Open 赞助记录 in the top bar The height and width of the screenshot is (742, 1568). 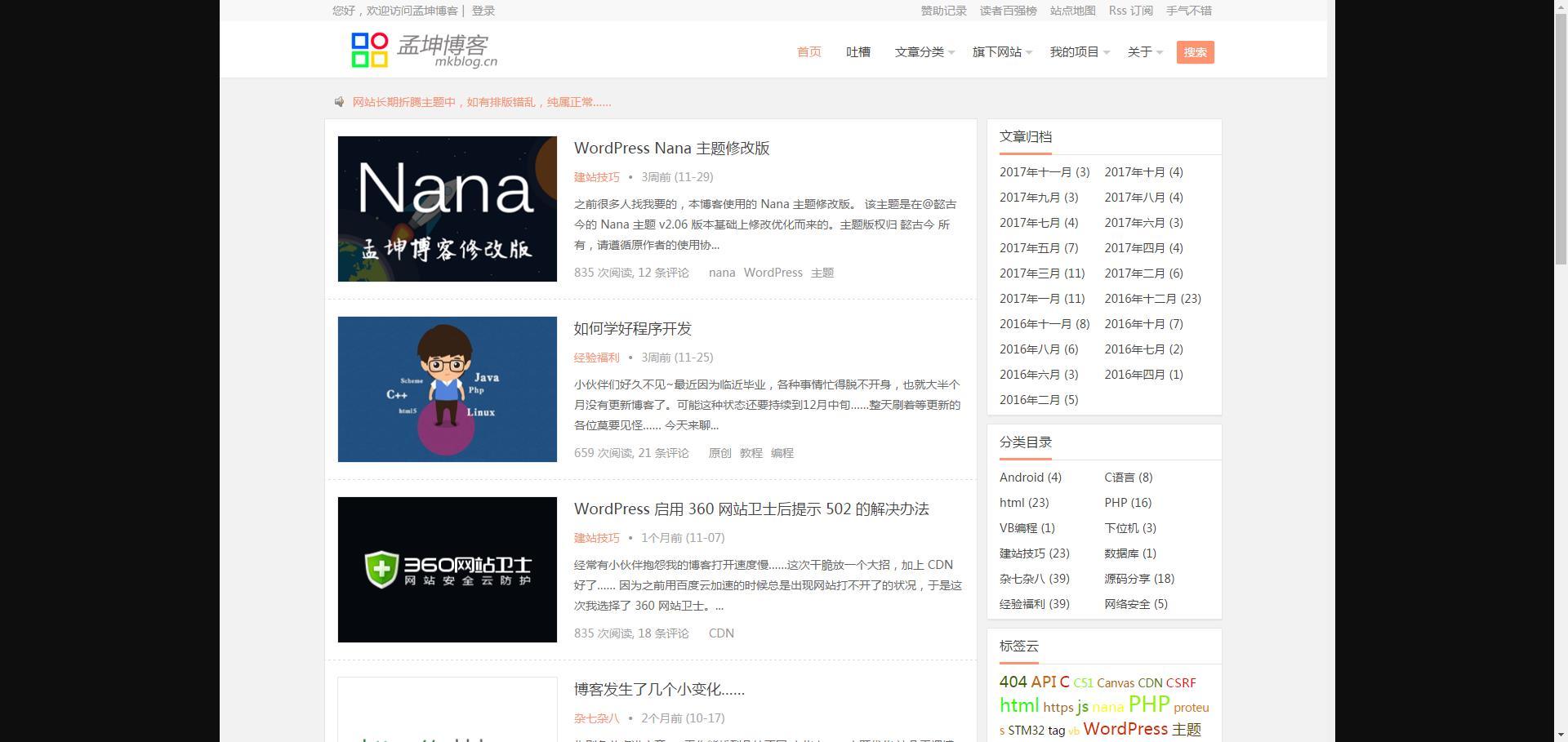tap(943, 11)
